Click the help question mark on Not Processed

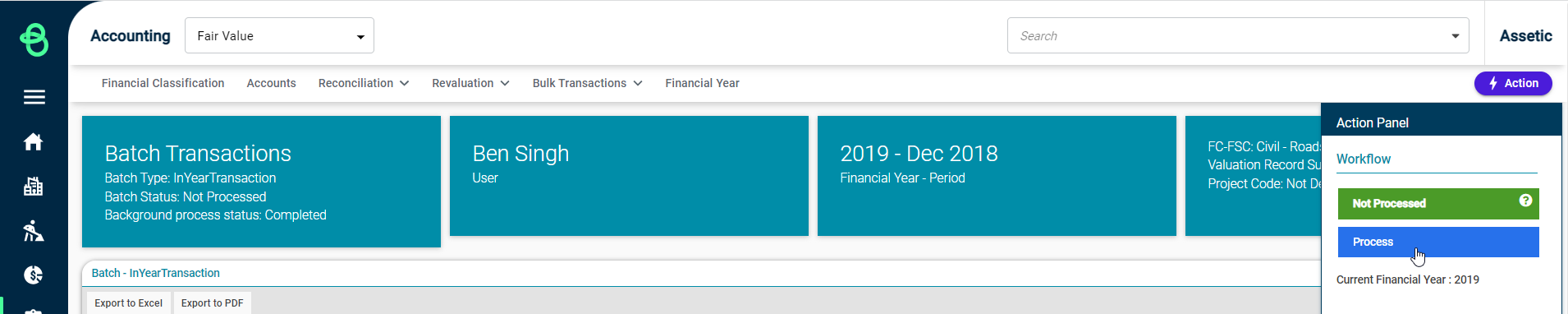click(1525, 201)
